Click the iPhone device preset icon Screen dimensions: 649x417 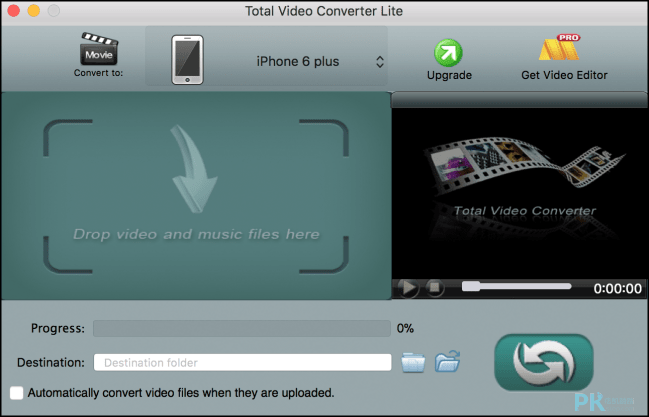(x=187, y=60)
